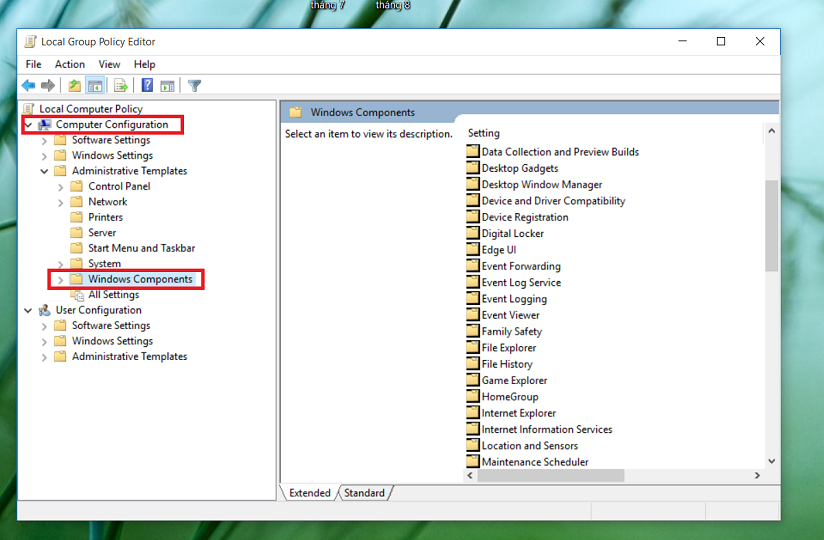824x540 pixels.
Task: Expand Windows Settings under Computer Configuration
Action: pos(44,156)
